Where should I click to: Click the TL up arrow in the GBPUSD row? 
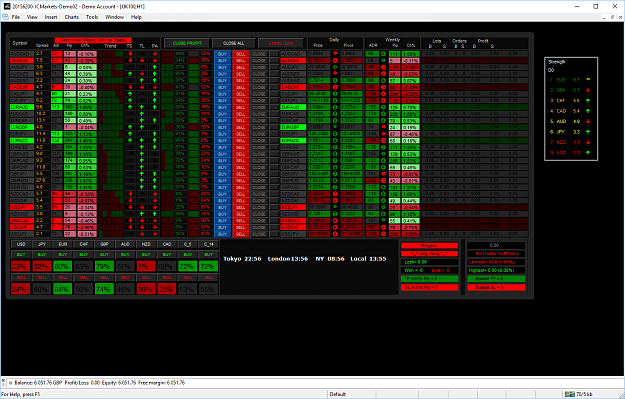pyautogui.click(x=142, y=187)
